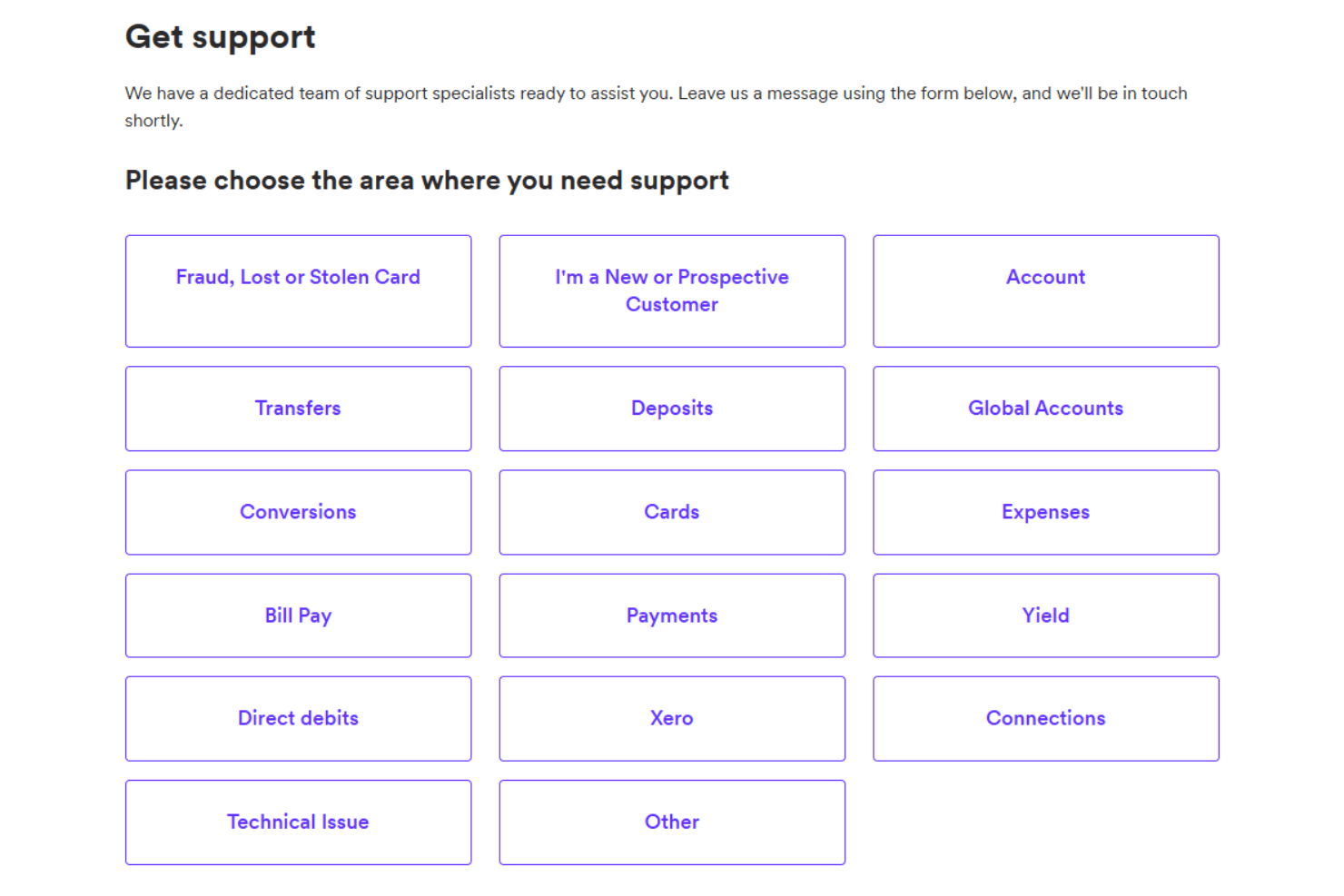Choose Global Accounts support option
Image resolution: width=1344 pixels, height=896 pixels.
[x=1046, y=409]
